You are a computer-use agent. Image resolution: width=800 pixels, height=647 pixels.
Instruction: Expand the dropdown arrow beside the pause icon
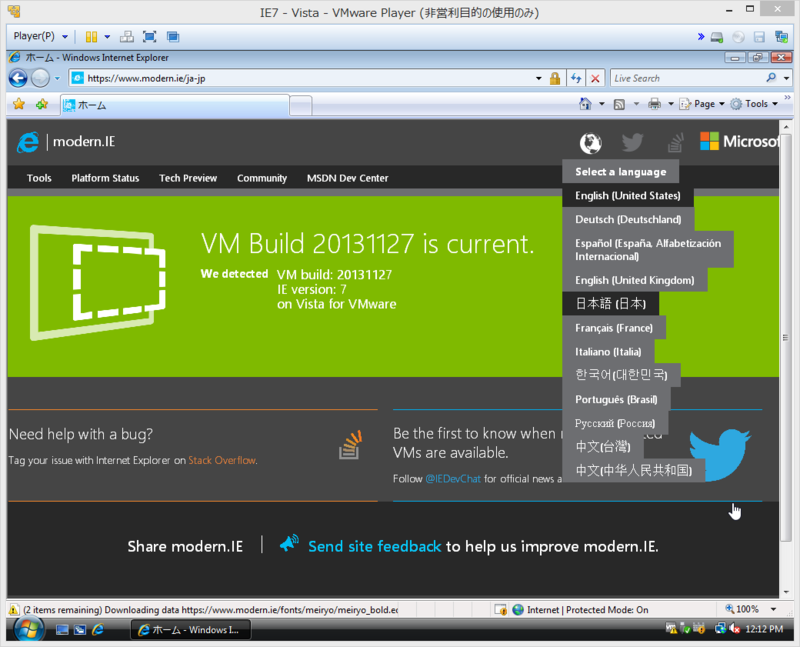[x=107, y=37]
